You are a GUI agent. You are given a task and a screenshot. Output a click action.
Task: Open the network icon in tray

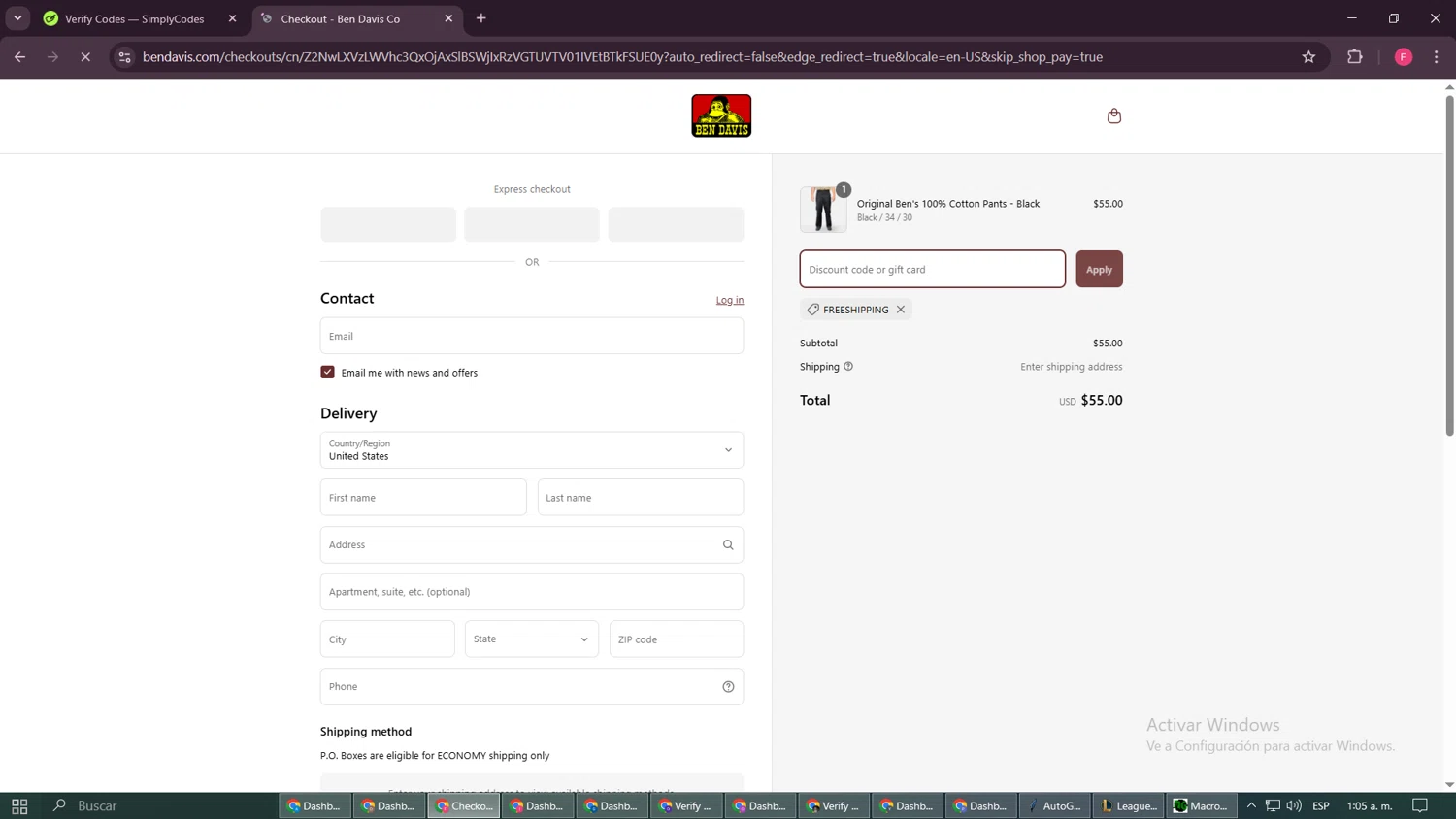tap(1273, 805)
